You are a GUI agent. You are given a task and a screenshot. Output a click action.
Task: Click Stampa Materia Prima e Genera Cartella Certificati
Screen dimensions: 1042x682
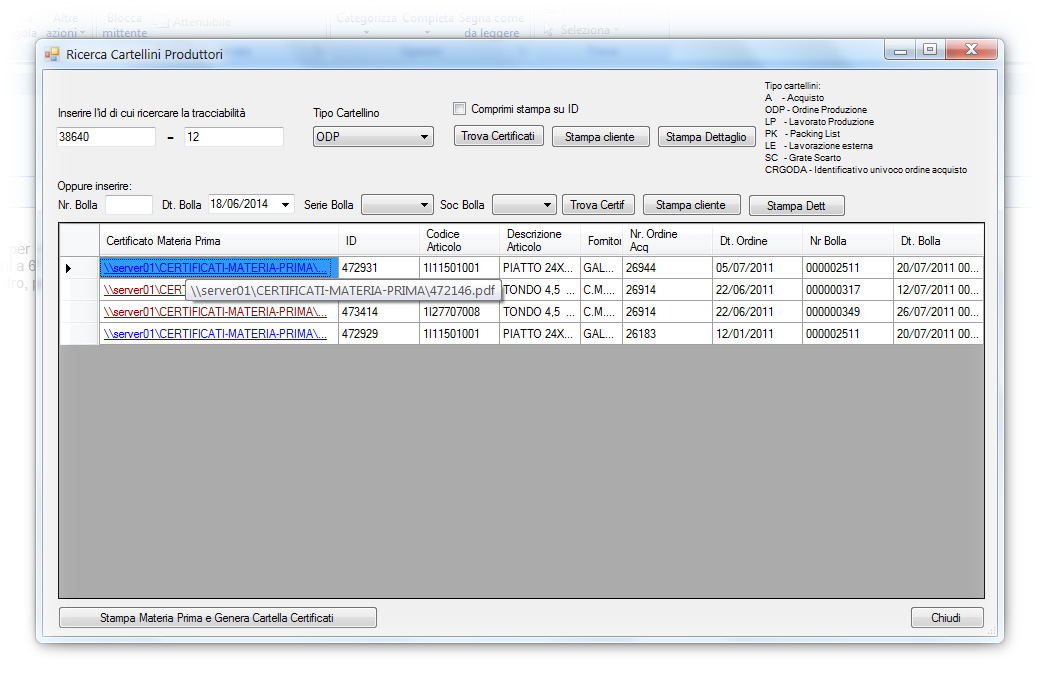(217, 618)
